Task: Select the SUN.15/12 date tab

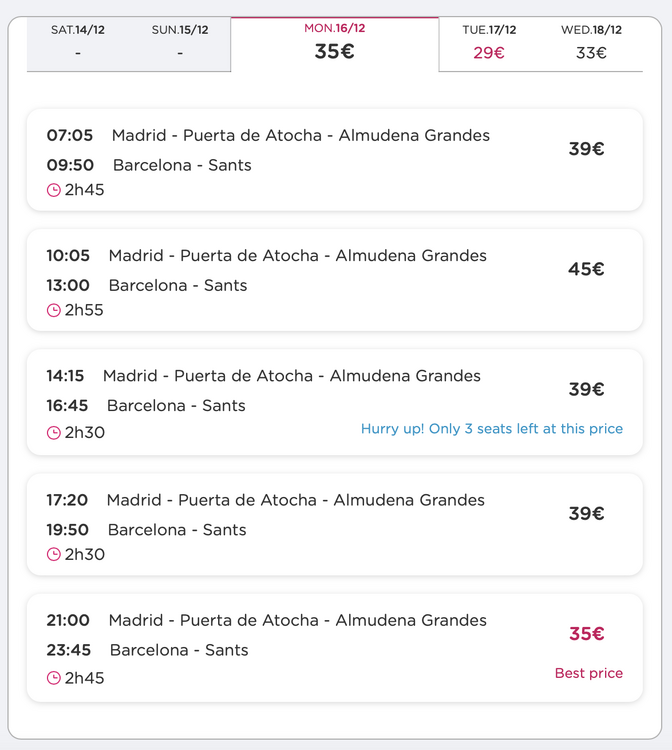Action: (180, 44)
